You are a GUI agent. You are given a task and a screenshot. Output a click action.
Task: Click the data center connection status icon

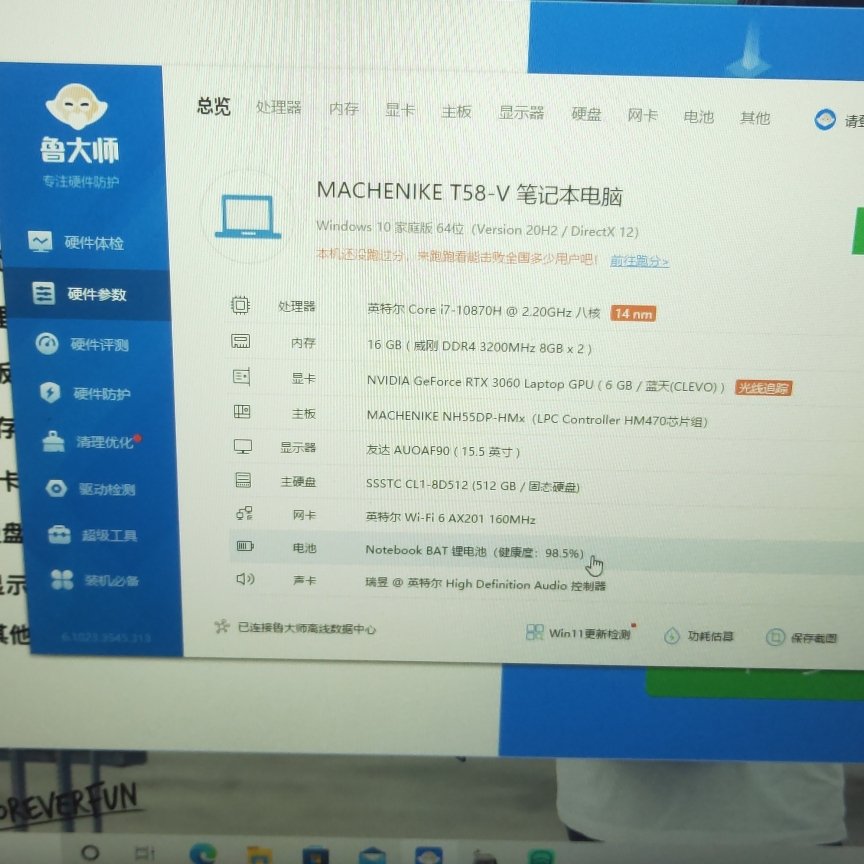coord(222,627)
